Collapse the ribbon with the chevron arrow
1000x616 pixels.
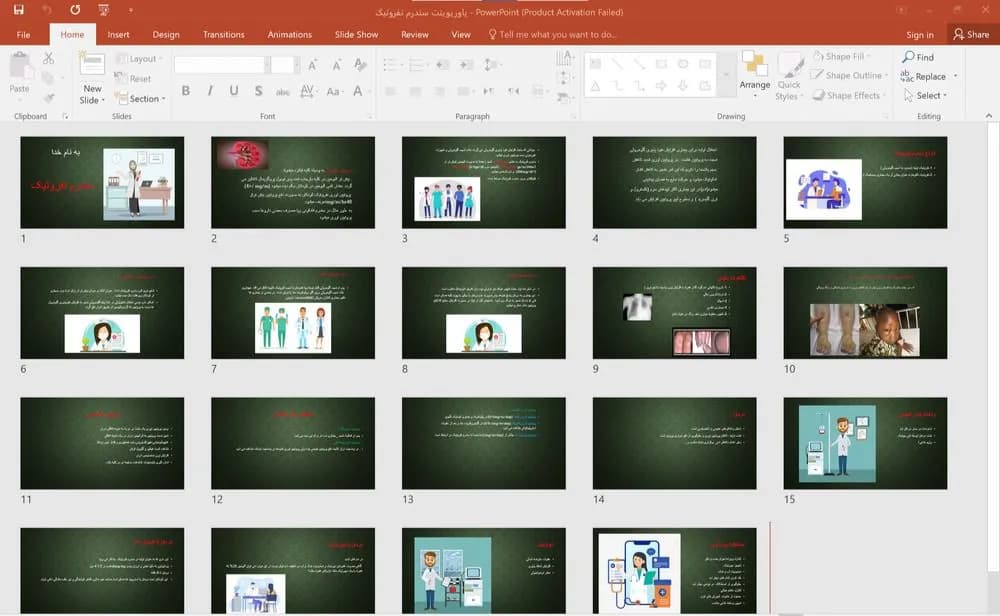pos(989,115)
